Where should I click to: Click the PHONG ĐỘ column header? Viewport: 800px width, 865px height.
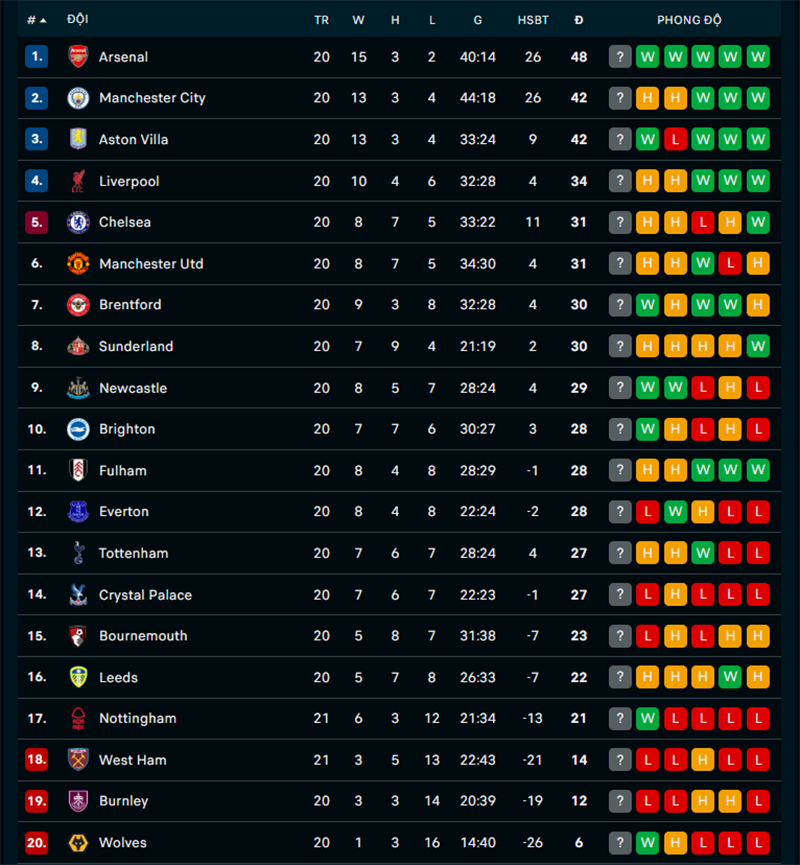pos(689,20)
